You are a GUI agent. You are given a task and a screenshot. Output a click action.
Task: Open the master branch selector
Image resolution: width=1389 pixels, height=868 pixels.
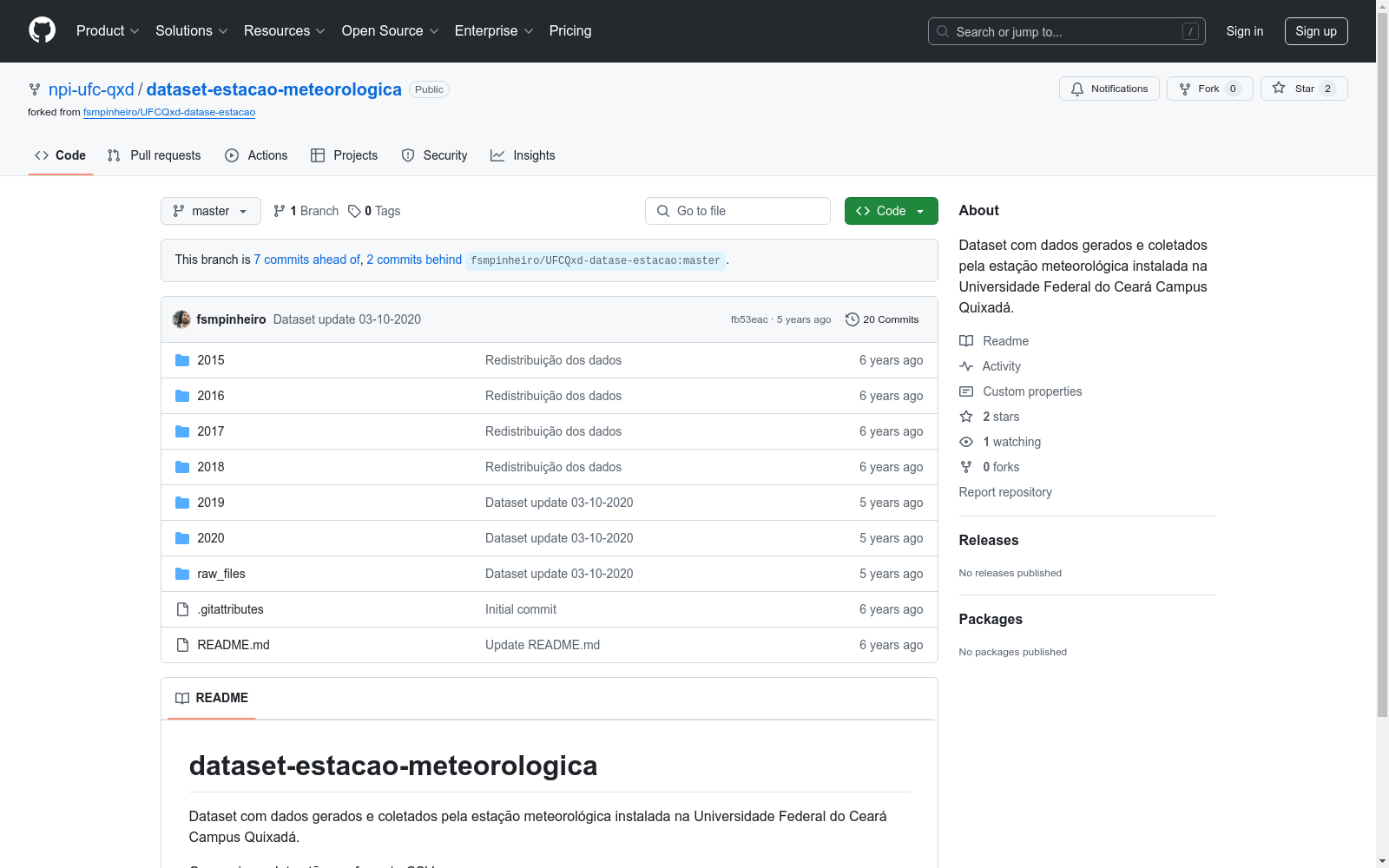[211, 211]
